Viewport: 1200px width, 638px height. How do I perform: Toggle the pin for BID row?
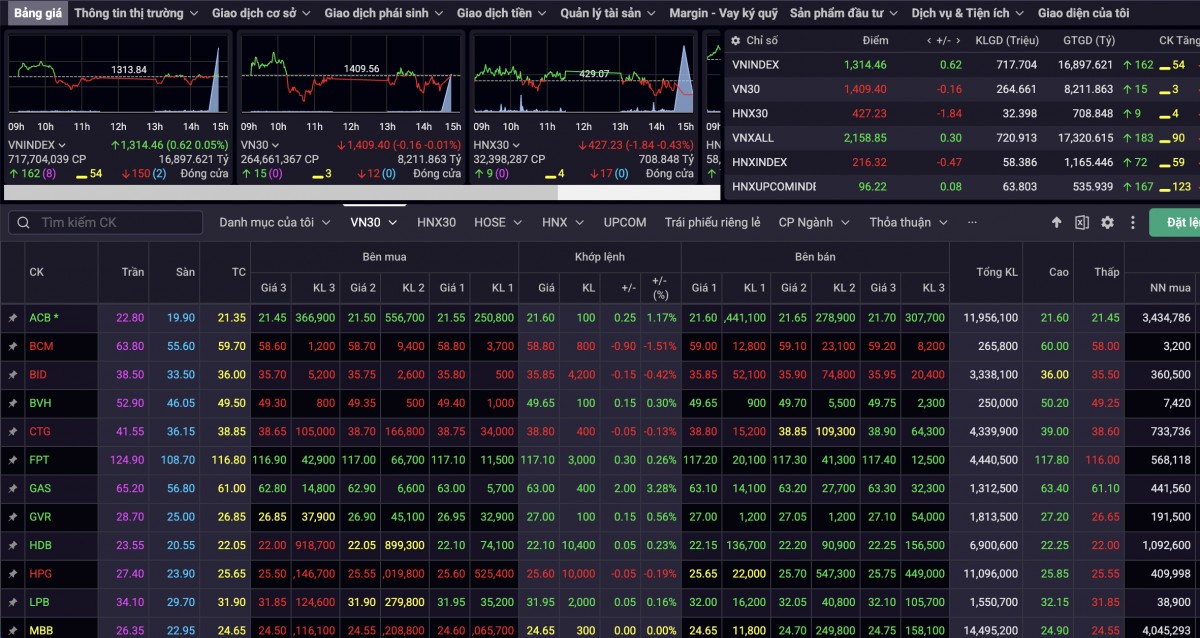pyautogui.click(x=13, y=375)
